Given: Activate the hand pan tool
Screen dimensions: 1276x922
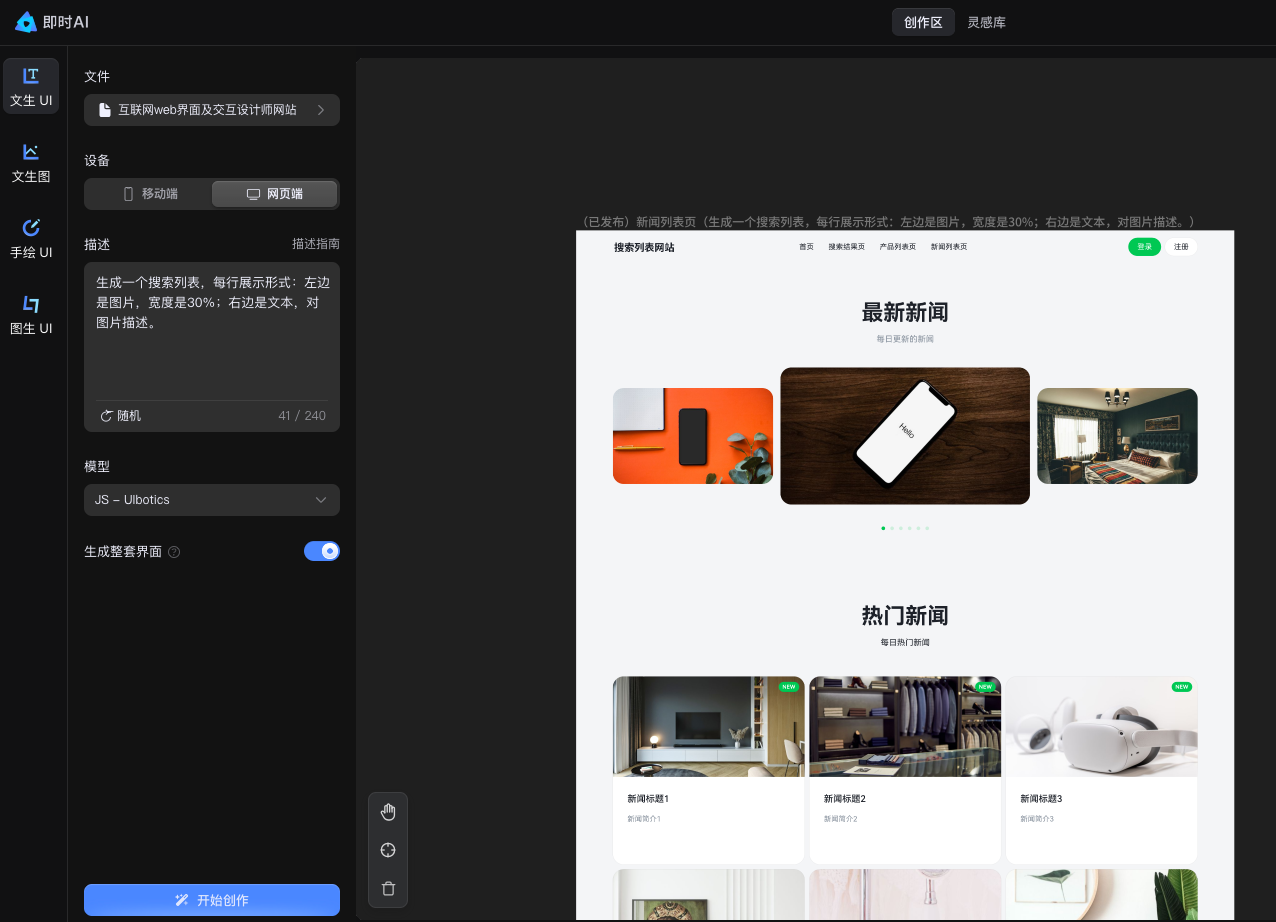Looking at the screenshot, I should [388, 812].
